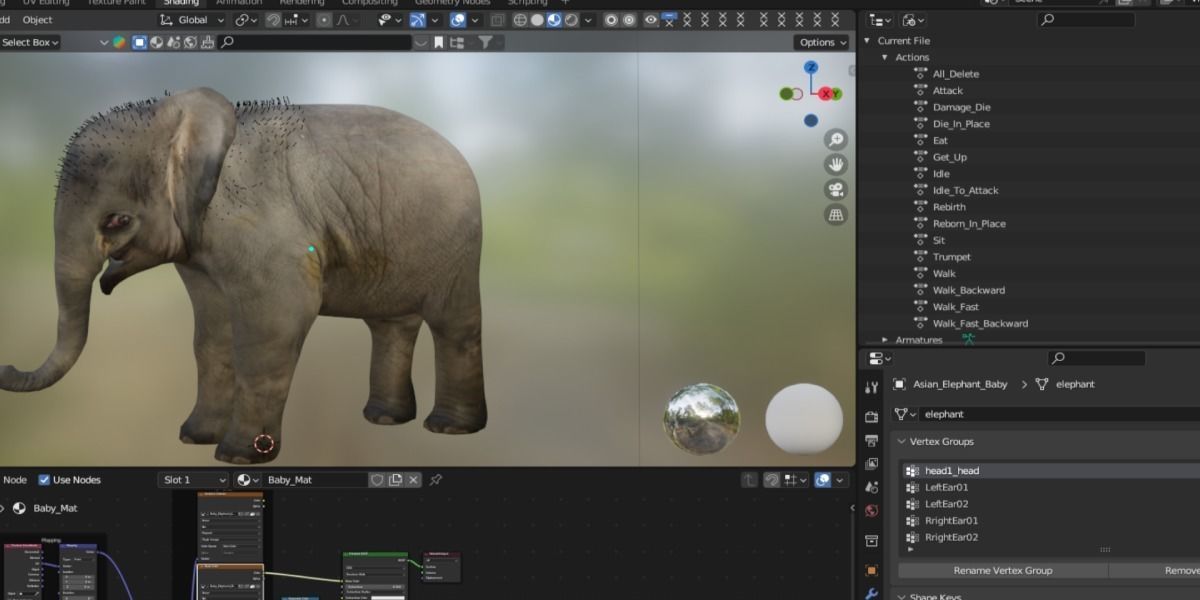Toggle X-ray mode in viewport header

click(496, 20)
